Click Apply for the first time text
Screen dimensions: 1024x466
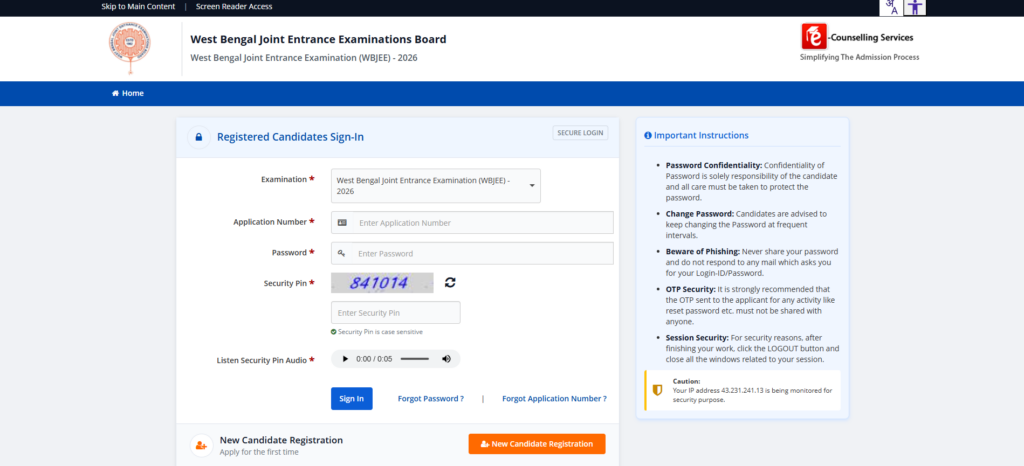tap(259, 452)
